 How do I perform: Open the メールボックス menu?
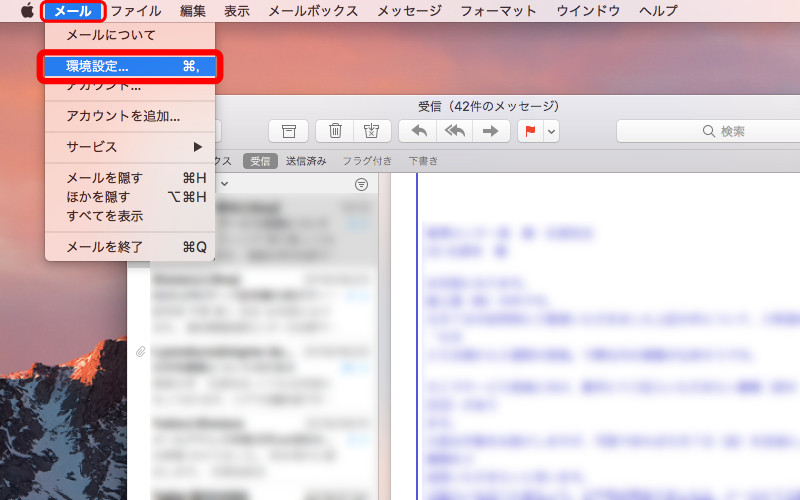313,11
